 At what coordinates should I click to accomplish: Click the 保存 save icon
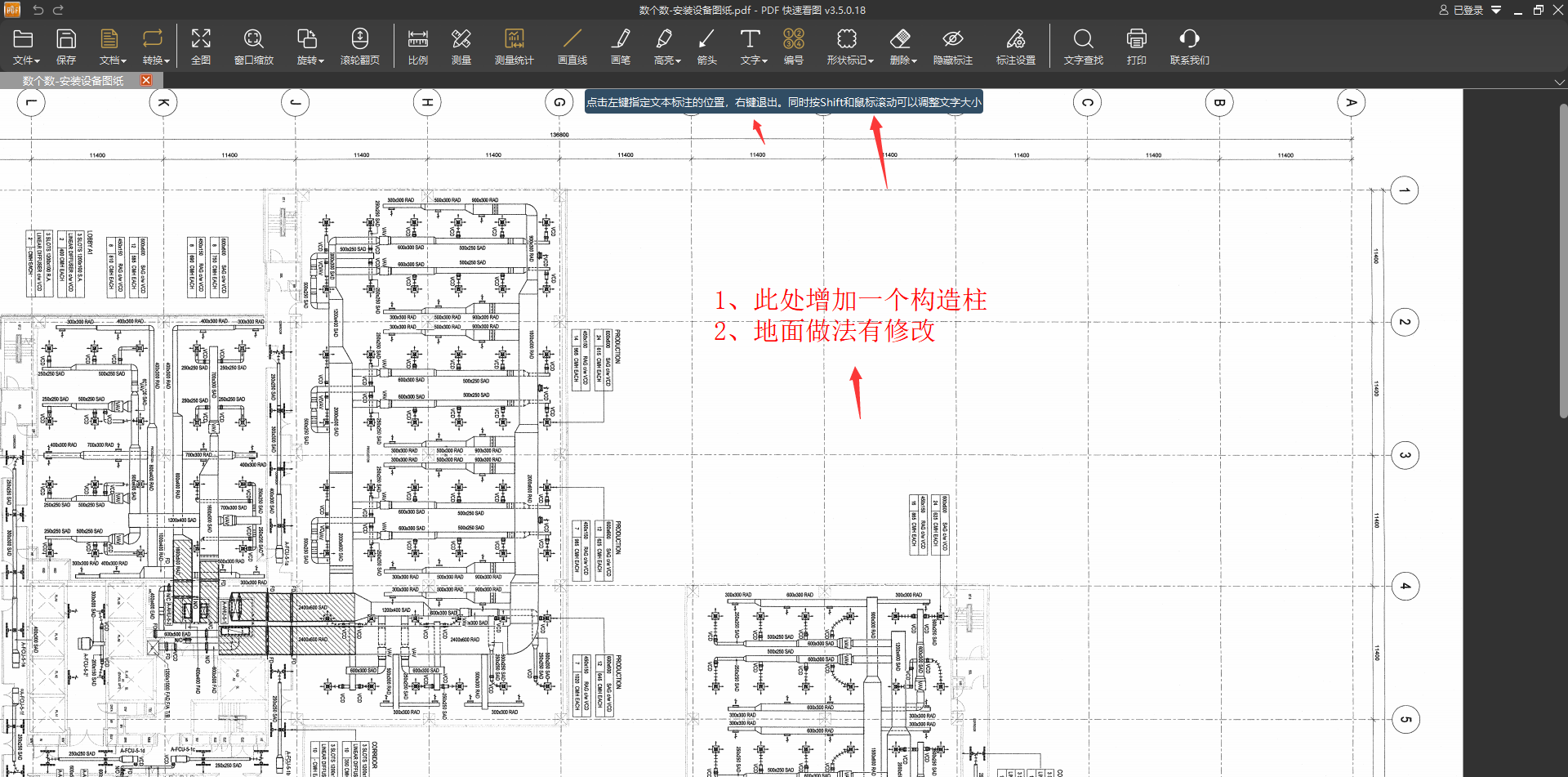(66, 38)
